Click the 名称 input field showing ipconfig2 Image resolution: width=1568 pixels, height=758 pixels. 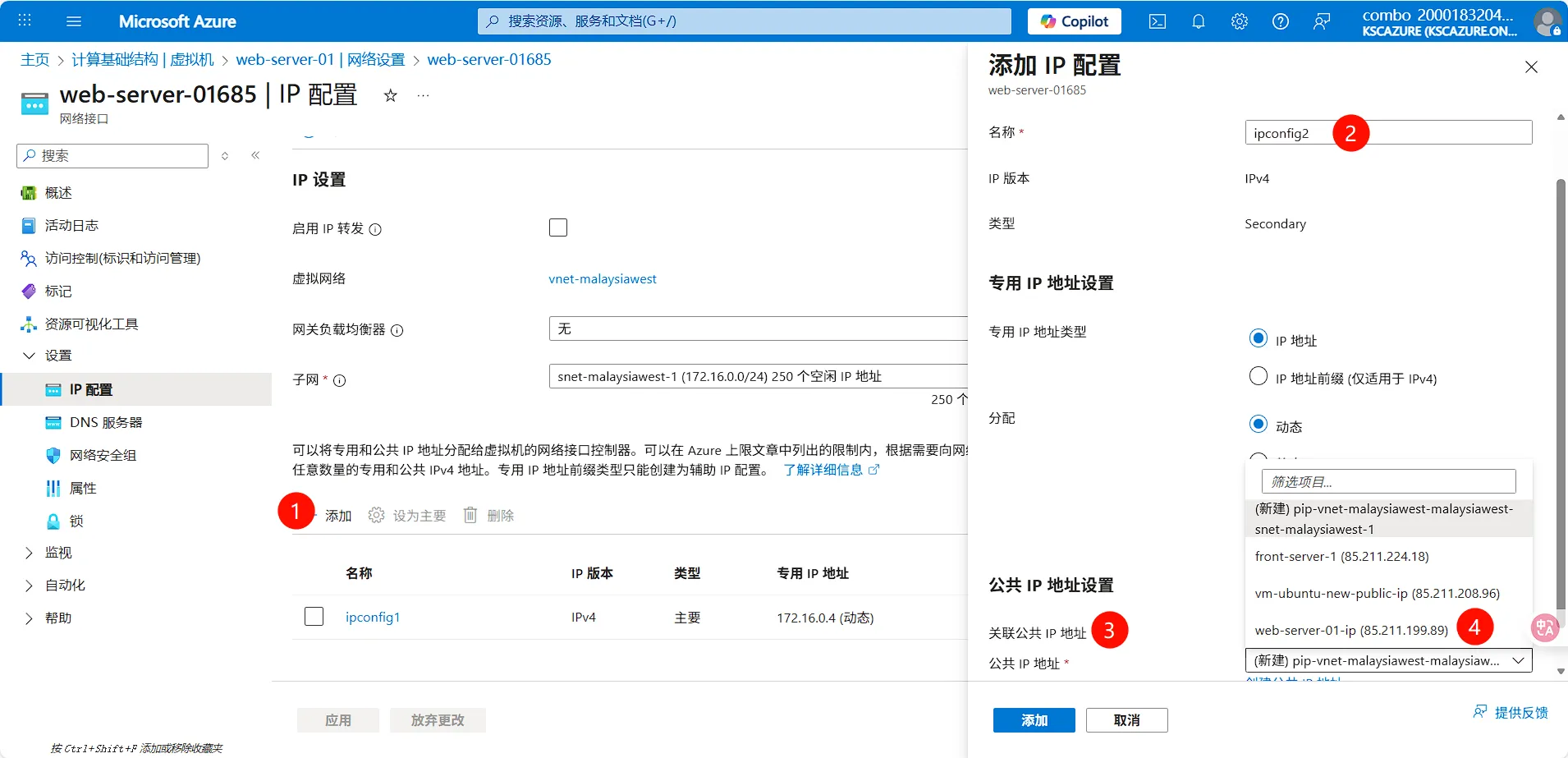coord(1387,131)
